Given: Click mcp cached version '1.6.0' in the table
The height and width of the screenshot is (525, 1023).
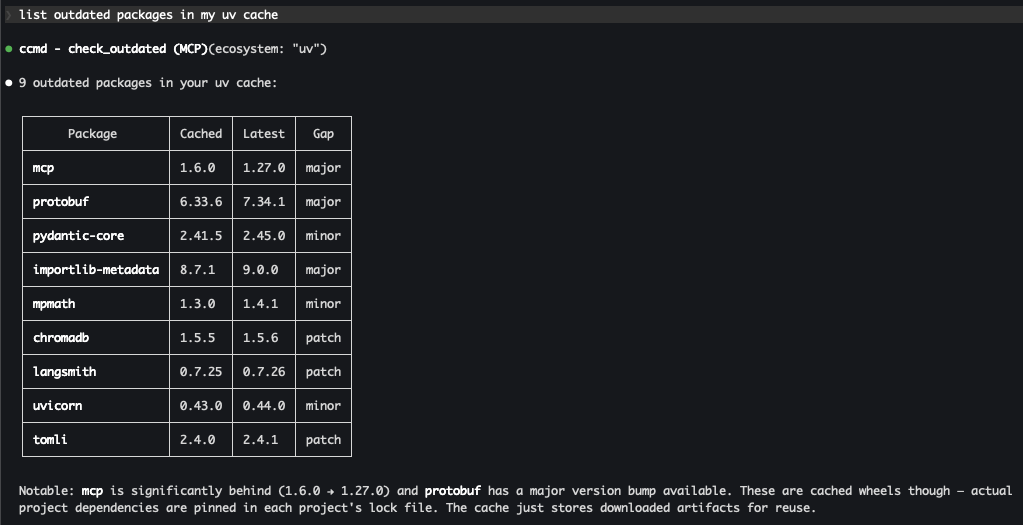Looking at the screenshot, I should [197, 168].
